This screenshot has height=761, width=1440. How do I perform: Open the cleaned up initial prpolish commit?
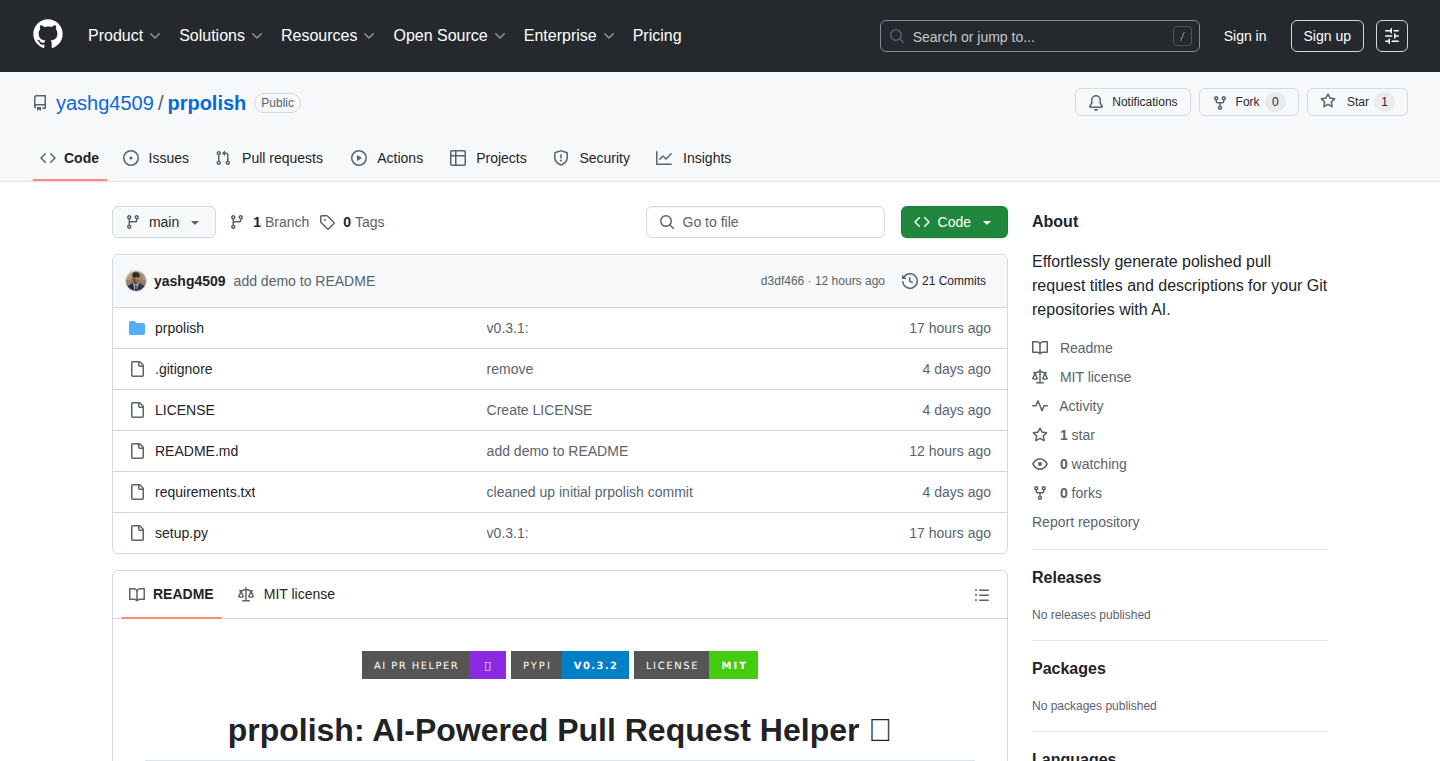(590, 492)
